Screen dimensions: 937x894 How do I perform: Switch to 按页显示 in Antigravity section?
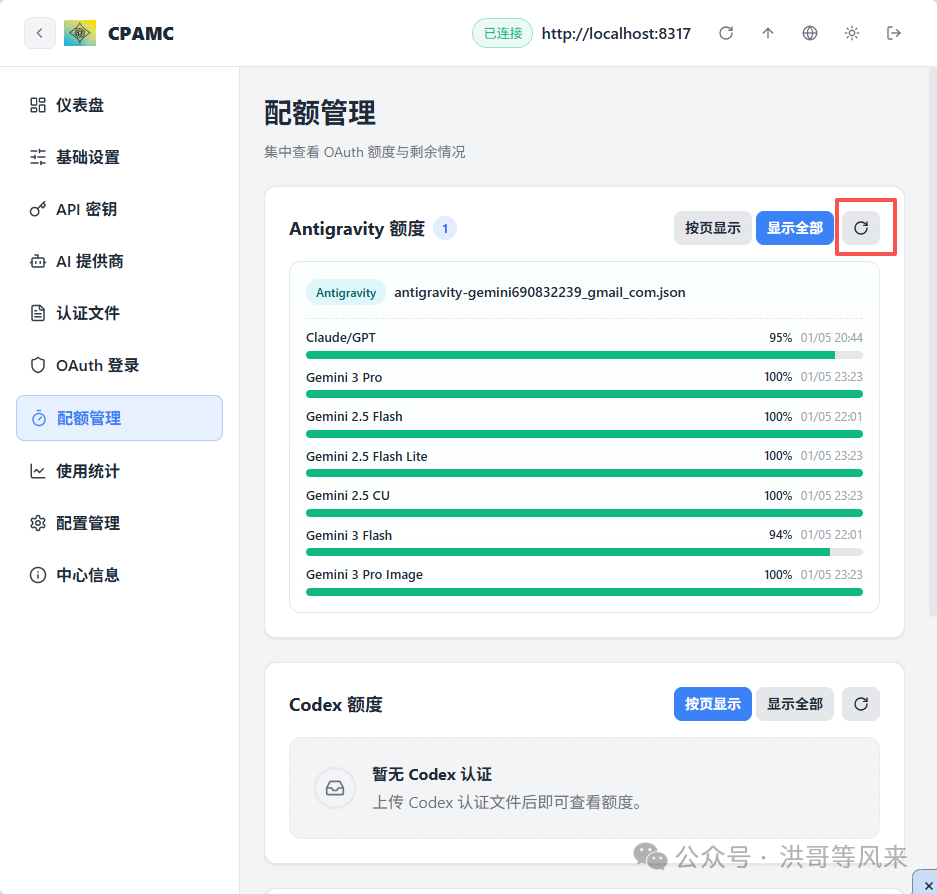tap(712, 227)
